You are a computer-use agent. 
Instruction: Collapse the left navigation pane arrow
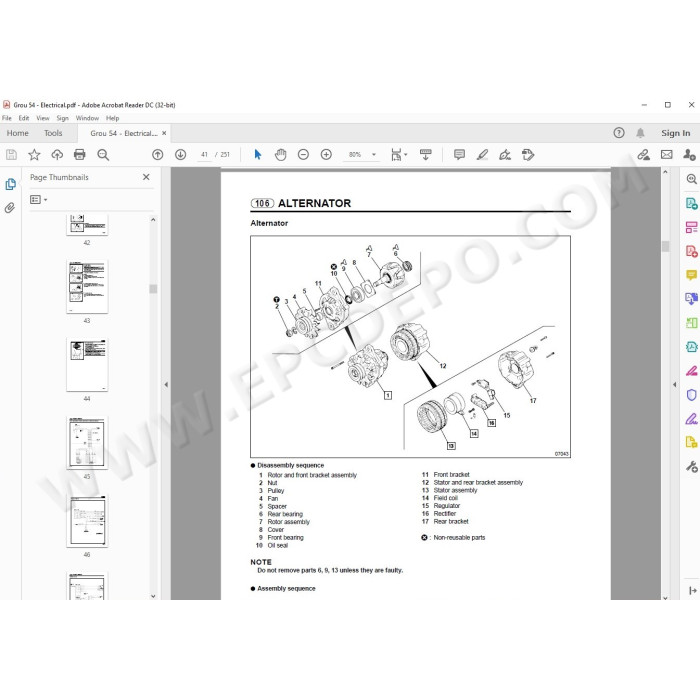coord(166,384)
